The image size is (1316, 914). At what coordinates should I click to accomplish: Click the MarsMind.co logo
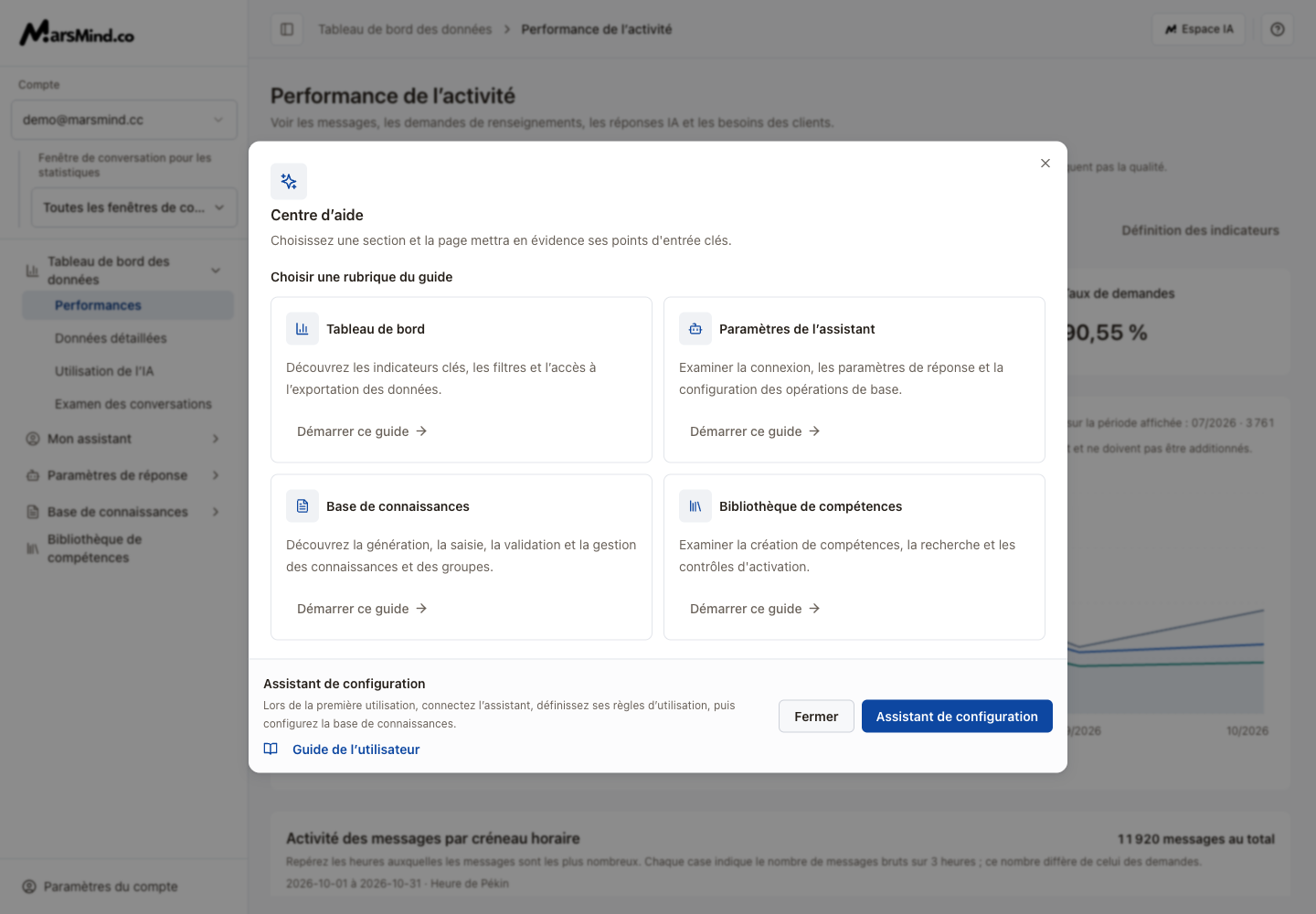[78, 34]
